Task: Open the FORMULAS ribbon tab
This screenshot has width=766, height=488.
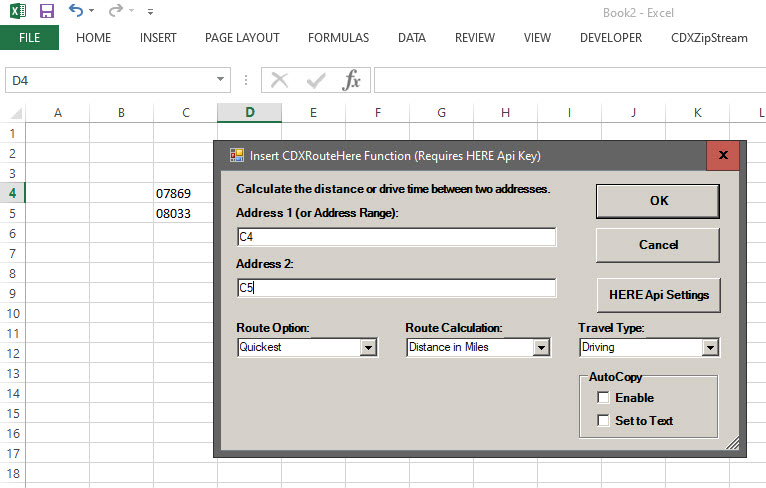Action: 338,38
